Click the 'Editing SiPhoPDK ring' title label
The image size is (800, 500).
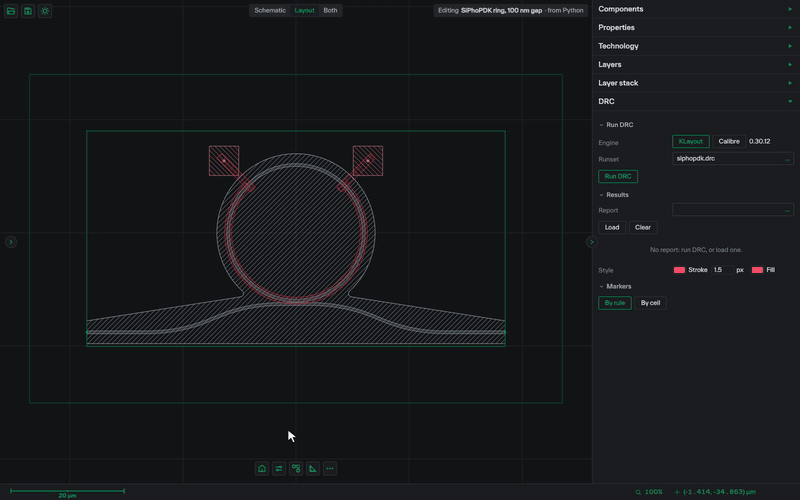click(x=510, y=10)
